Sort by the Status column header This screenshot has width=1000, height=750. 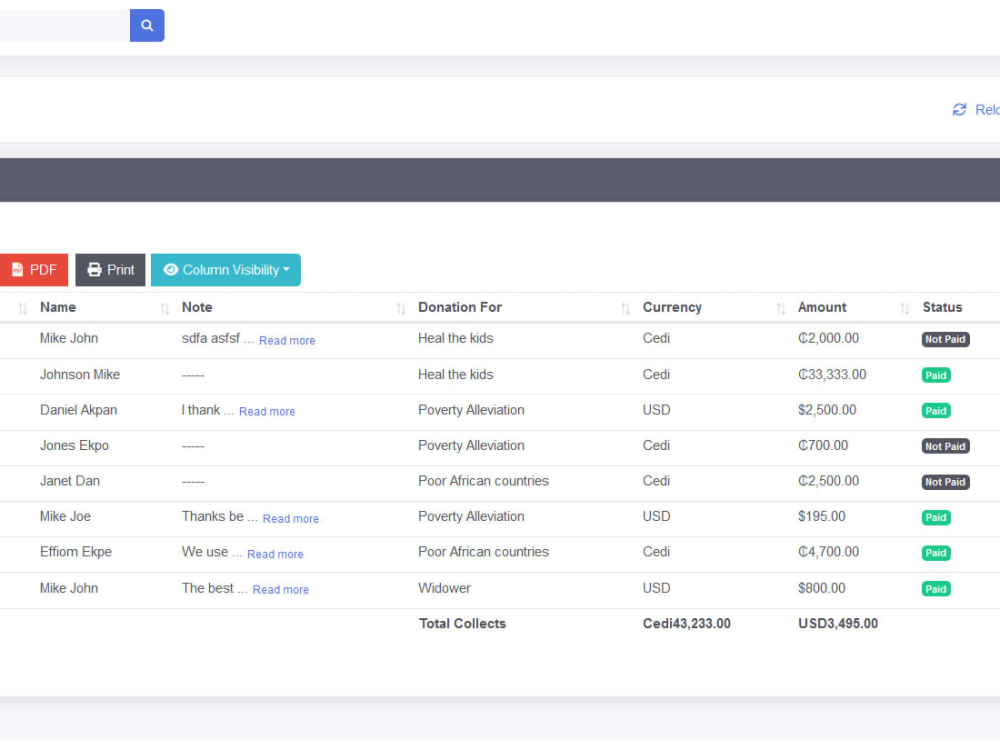click(942, 307)
